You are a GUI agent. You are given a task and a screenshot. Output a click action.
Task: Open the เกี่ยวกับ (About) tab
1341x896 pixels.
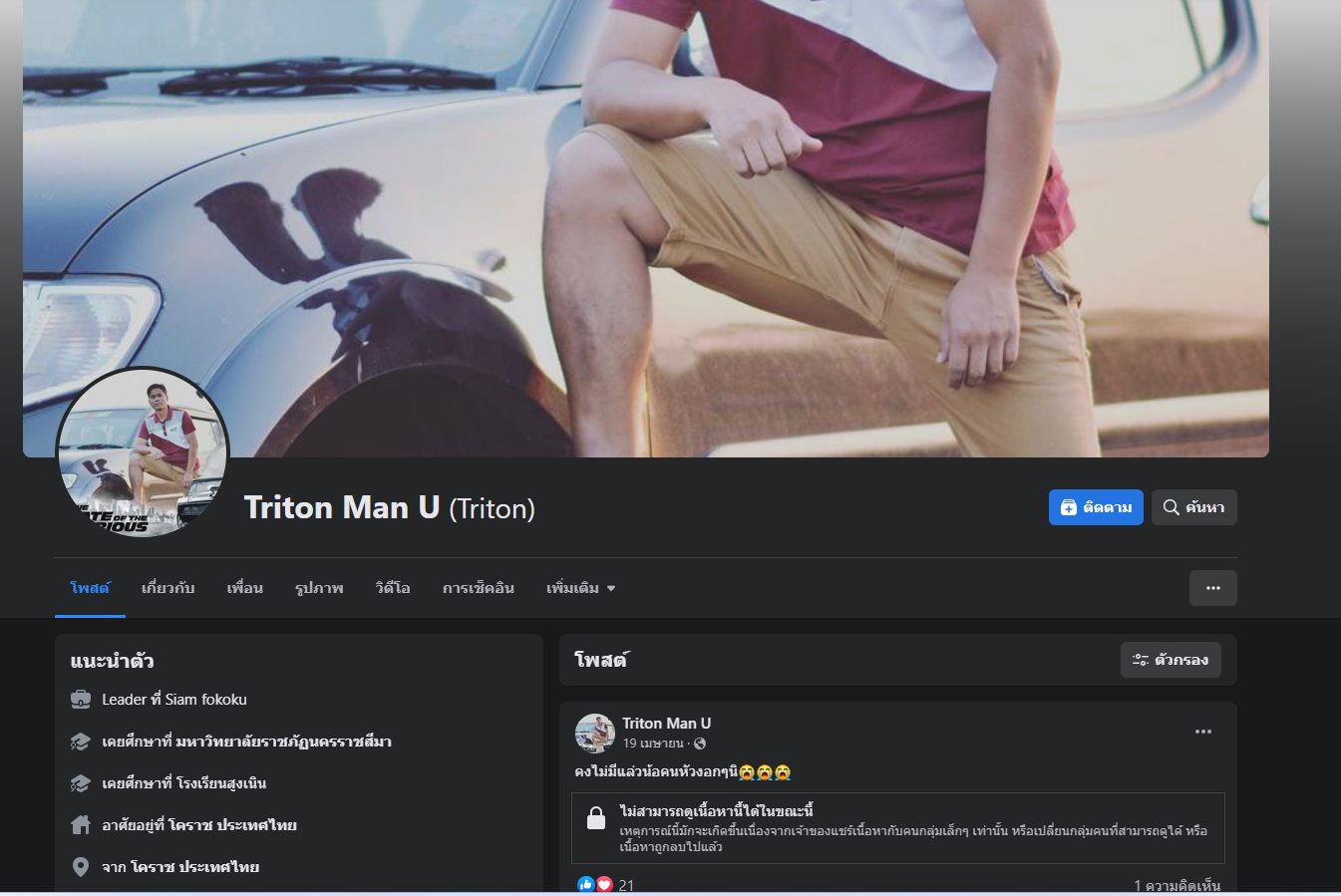[x=168, y=588]
